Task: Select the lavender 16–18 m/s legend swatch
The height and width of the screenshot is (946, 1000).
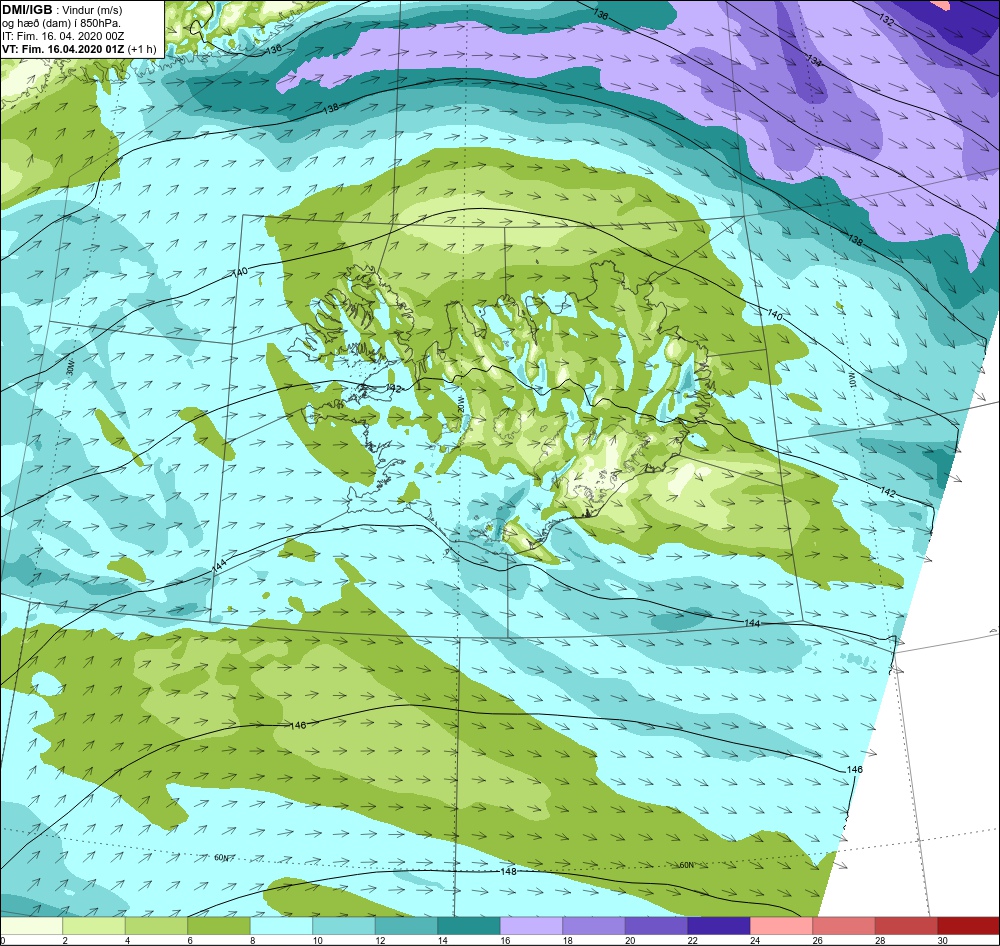Action: coord(531,926)
